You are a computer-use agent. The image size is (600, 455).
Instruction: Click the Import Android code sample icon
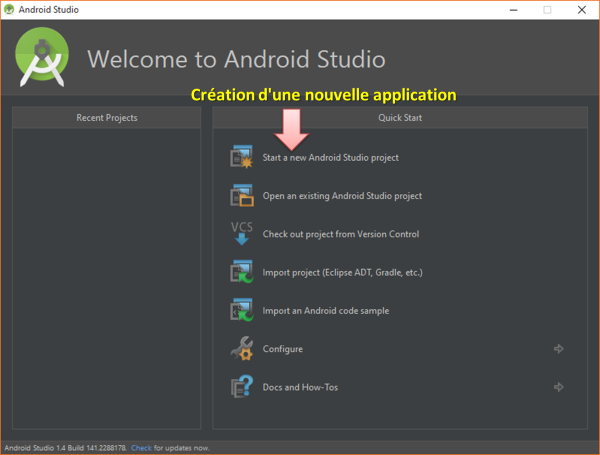[241, 310]
